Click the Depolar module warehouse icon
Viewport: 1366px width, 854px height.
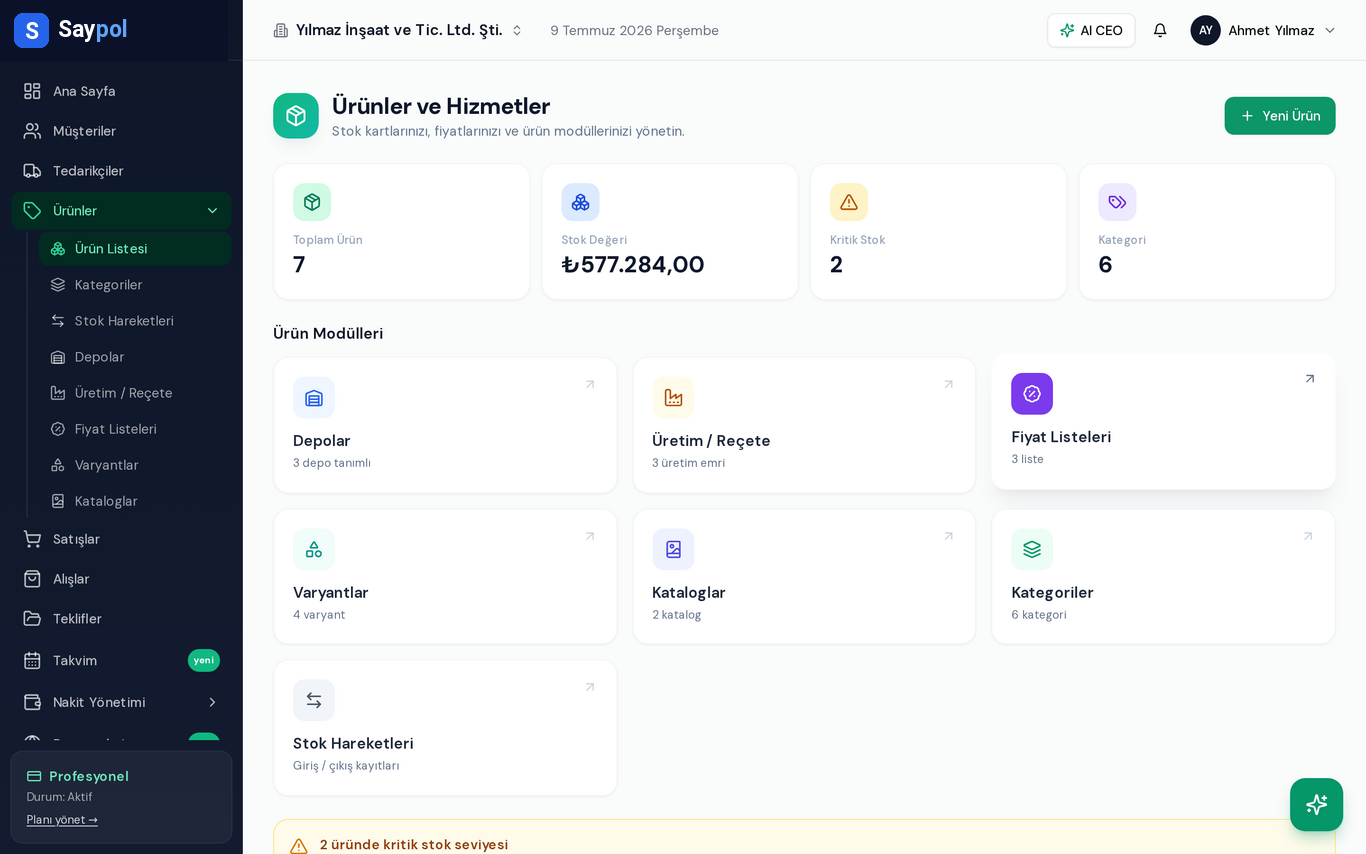(314, 398)
